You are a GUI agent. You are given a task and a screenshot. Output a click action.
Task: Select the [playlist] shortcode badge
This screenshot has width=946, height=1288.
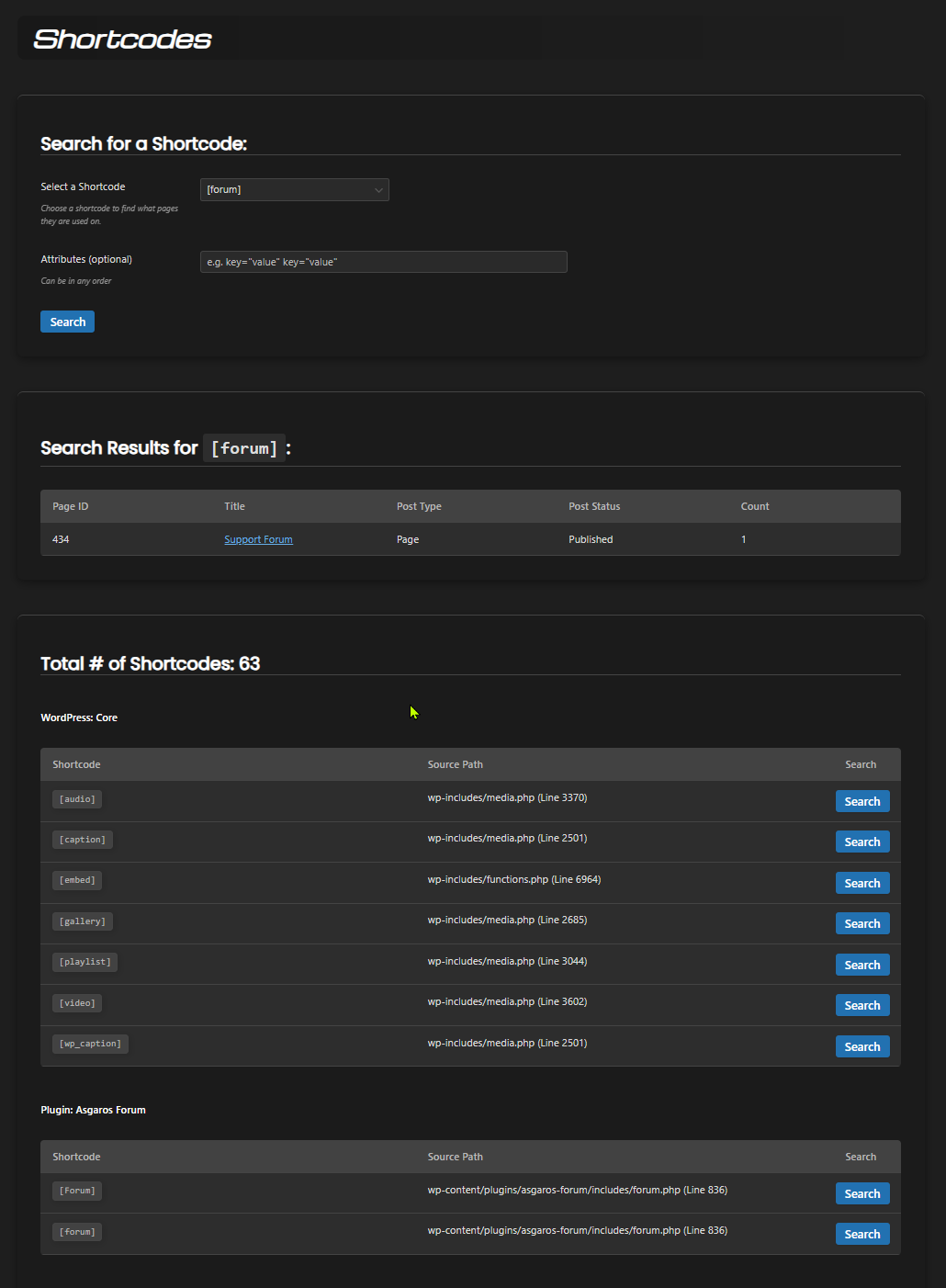tap(84, 961)
